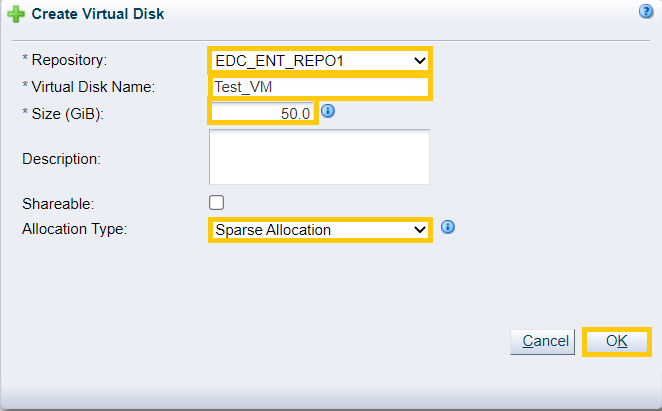Image resolution: width=662 pixels, height=411 pixels.
Task: Expand the Sparse Allocation dropdown
Action: pyautogui.click(x=320, y=230)
